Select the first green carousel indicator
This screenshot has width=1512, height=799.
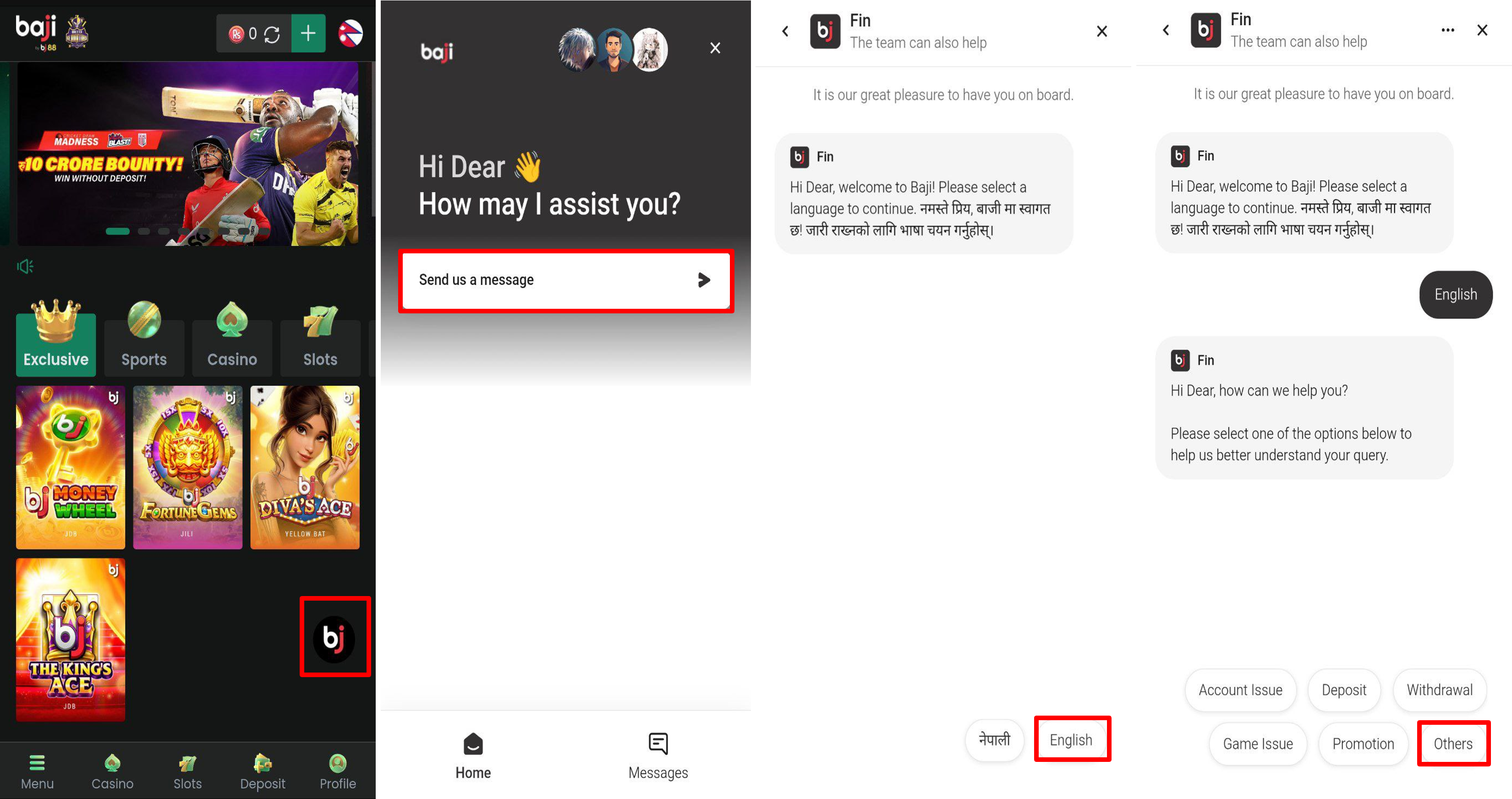click(x=117, y=231)
